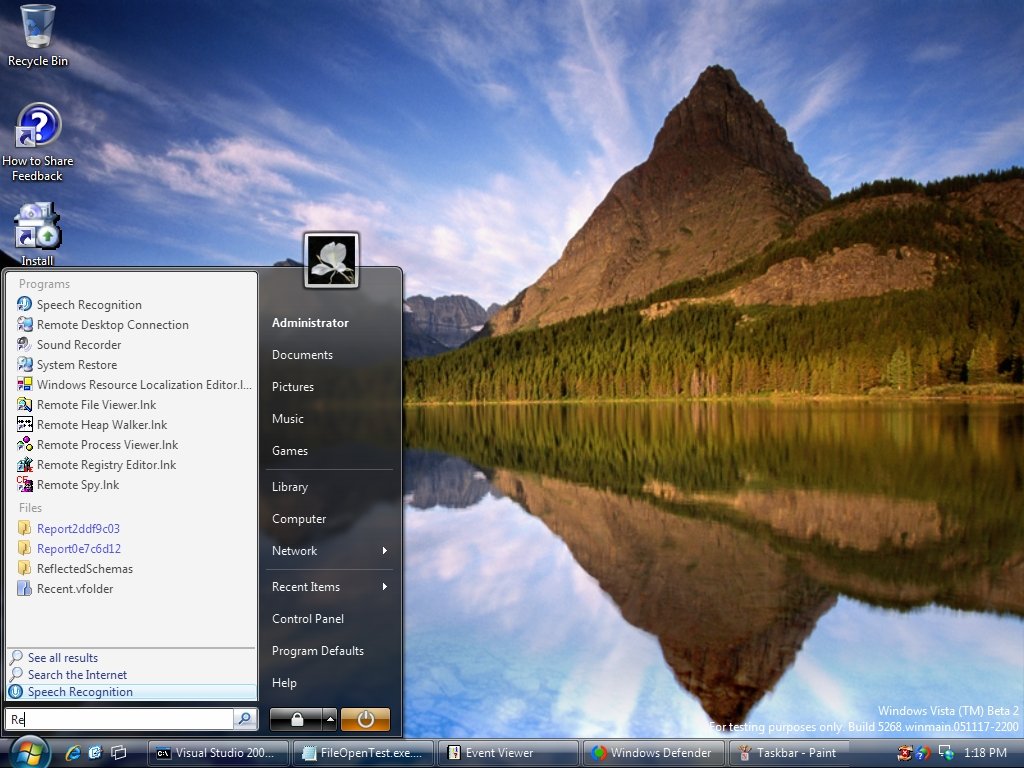Click the Start menu search box
This screenshot has height=768, width=1024.
pos(120,719)
